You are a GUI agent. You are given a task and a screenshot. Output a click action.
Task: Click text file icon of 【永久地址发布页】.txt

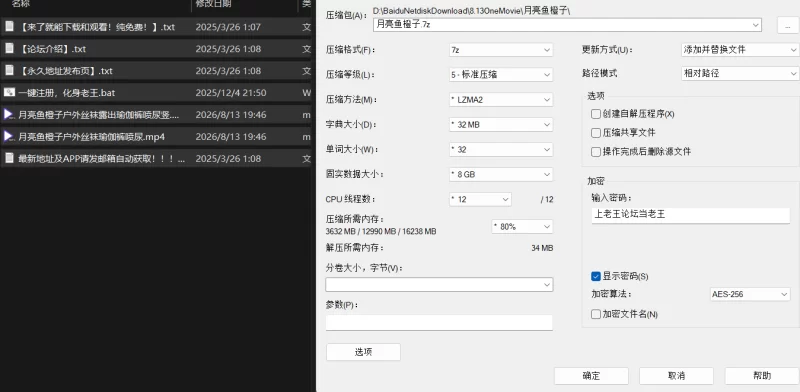(9, 70)
